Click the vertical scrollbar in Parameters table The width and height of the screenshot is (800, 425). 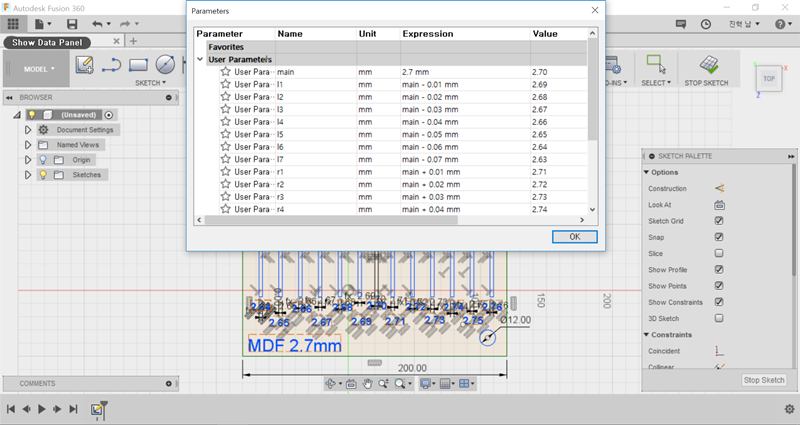coord(592,89)
